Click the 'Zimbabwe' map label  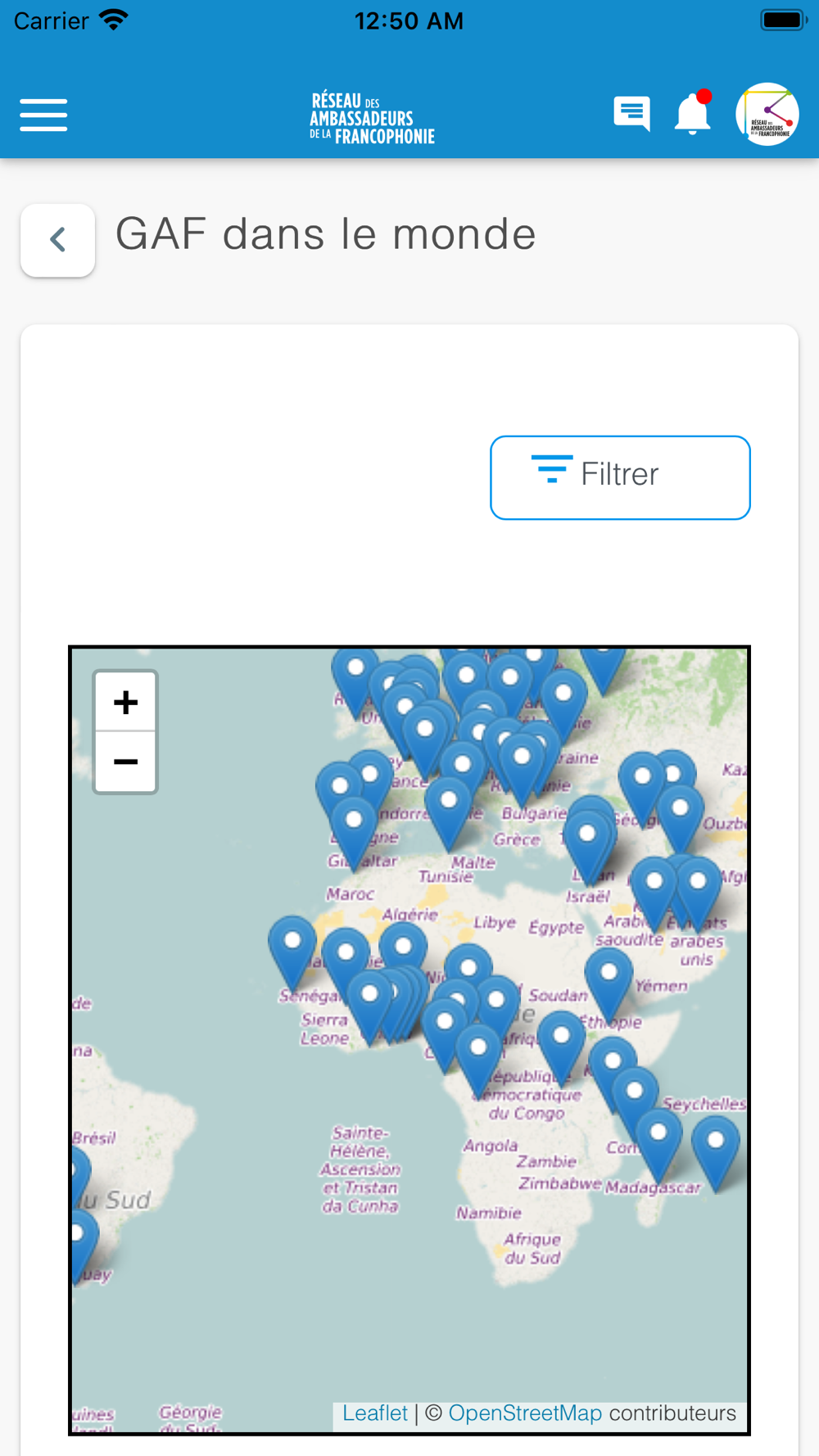click(x=560, y=1184)
